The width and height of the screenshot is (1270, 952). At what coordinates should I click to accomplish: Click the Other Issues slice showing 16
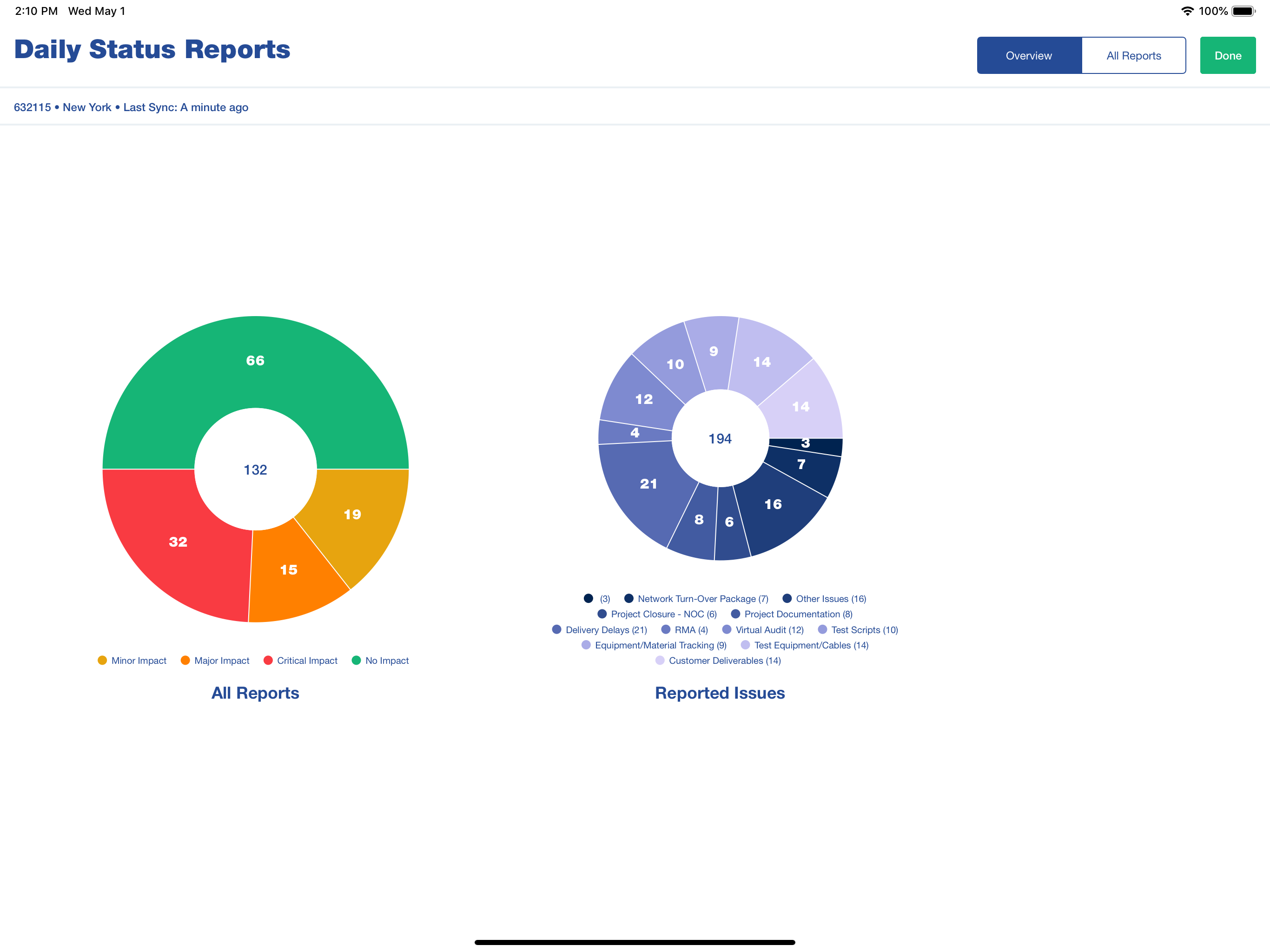pyautogui.click(x=774, y=504)
